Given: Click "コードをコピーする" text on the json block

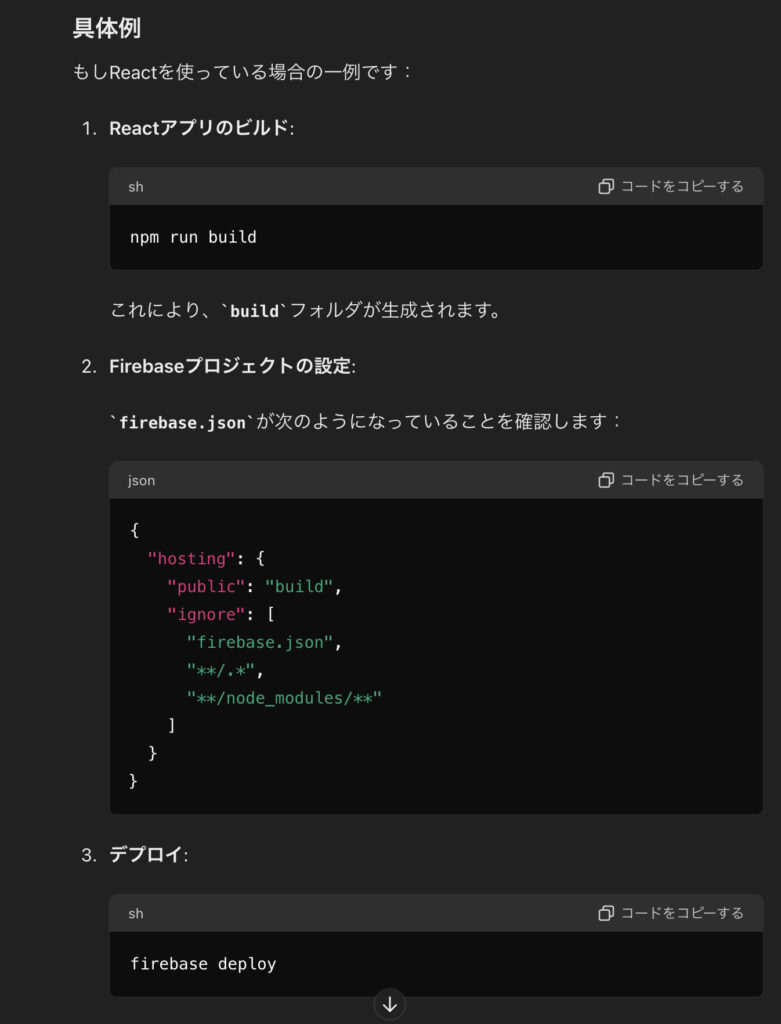Looking at the screenshot, I should pyautogui.click(x=682, y=480).
